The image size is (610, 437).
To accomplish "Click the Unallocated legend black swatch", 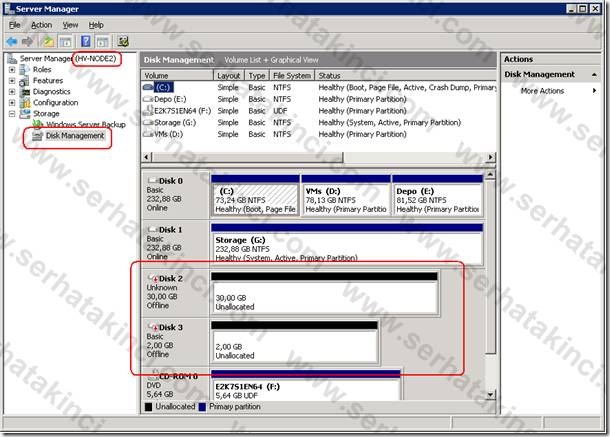I will [x=148, y=407].
